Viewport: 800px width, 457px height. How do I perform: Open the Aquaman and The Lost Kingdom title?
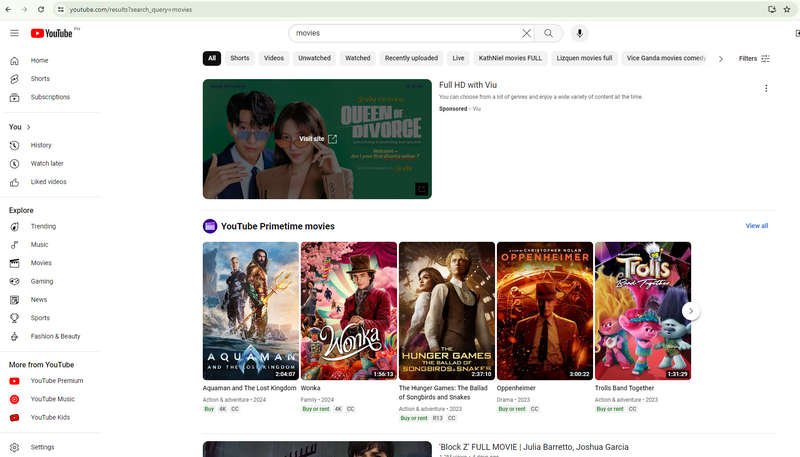(x=249, y=388)
